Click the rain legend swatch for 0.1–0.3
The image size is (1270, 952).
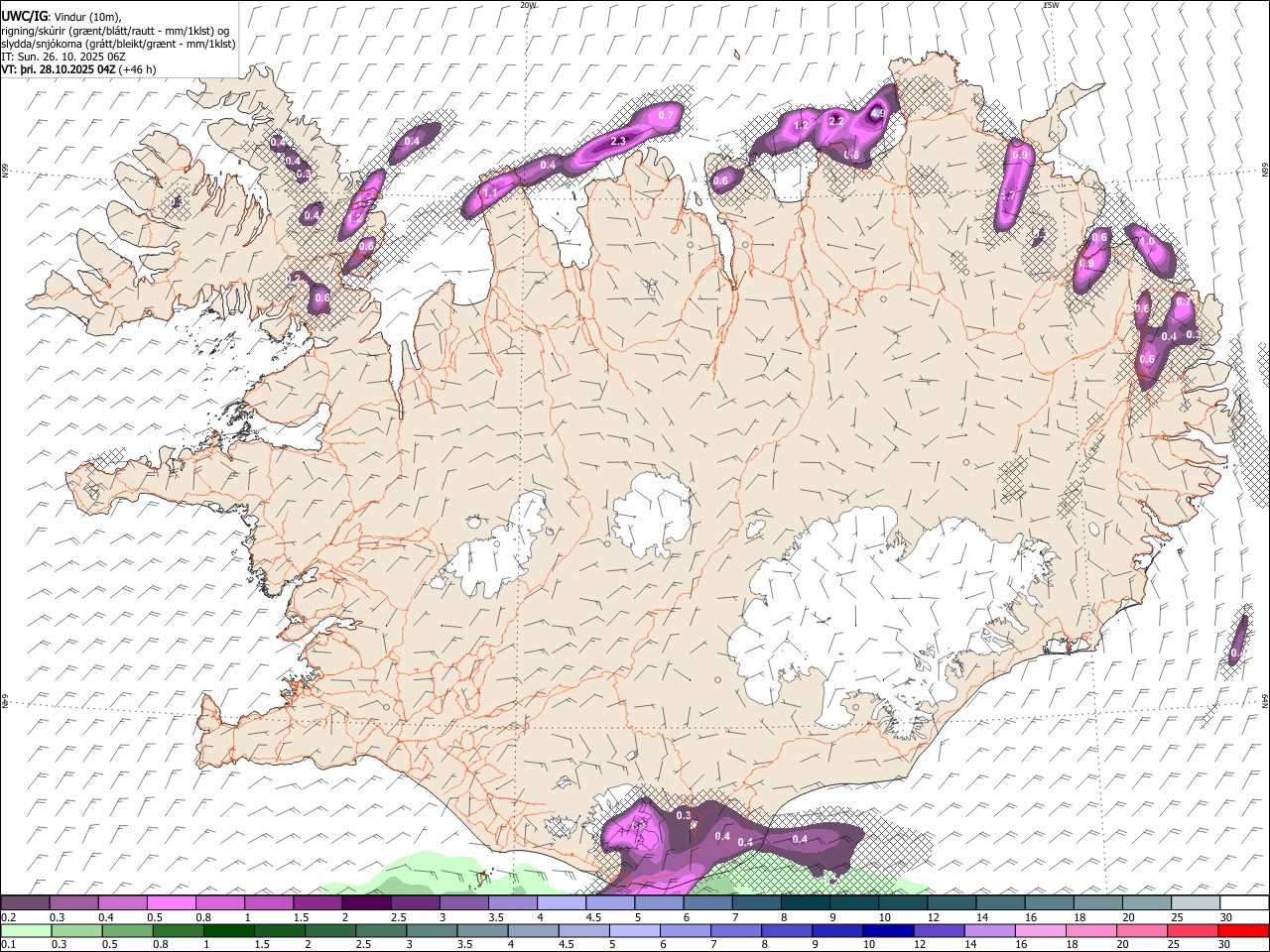(x=26, y=930)
